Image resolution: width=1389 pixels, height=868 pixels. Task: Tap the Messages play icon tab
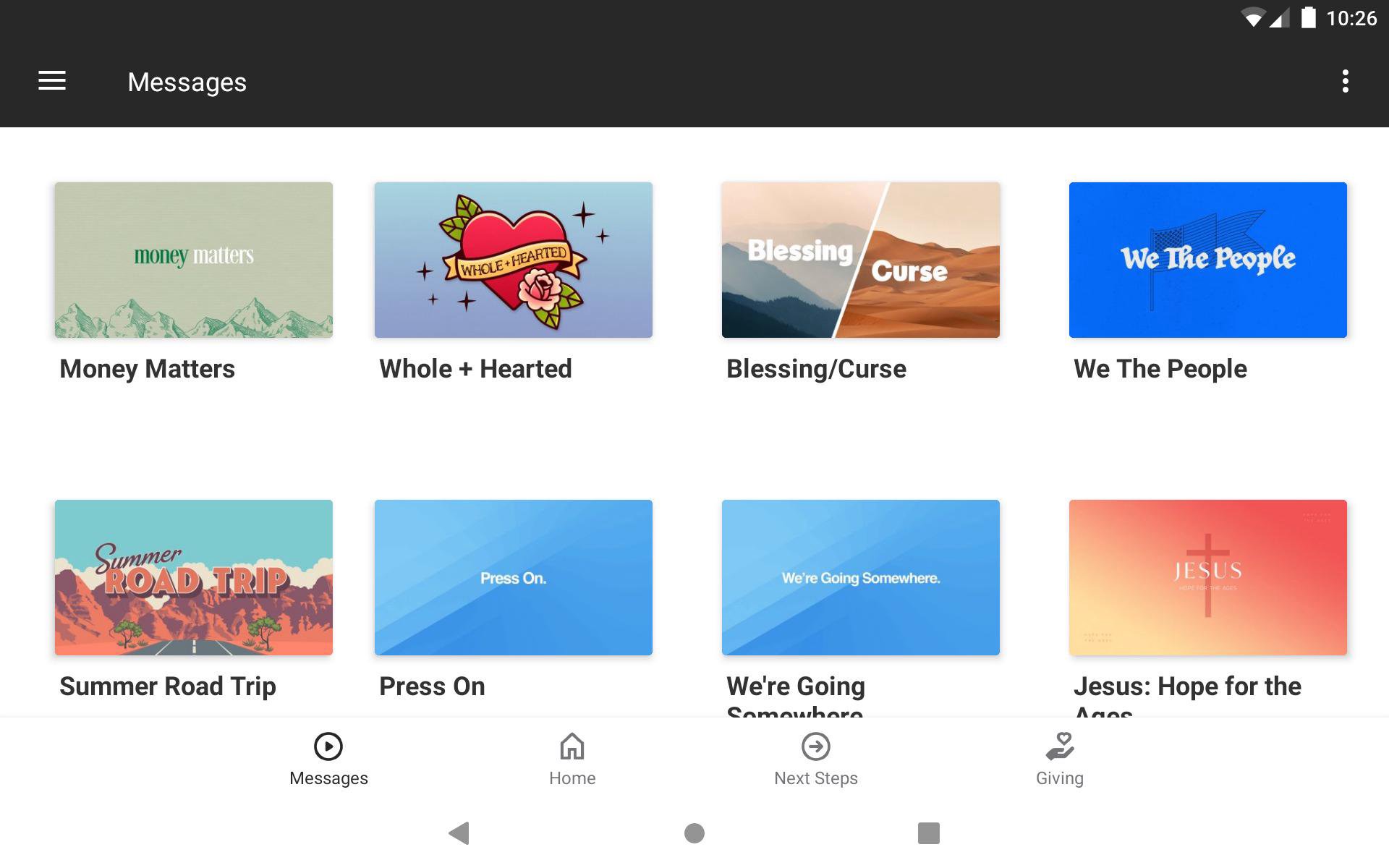pyautogui.click(x=328, y=746)
